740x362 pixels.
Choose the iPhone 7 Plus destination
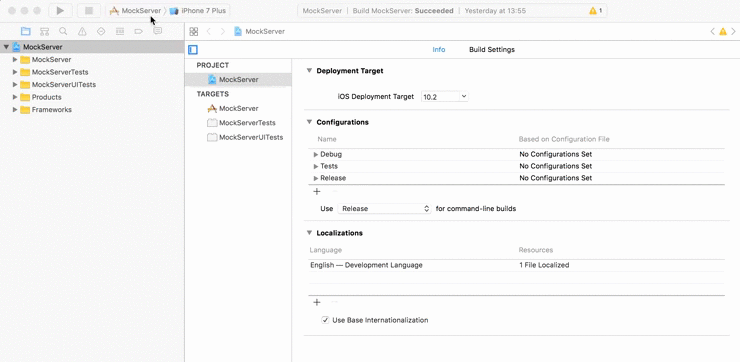click(x=198, y=10)
